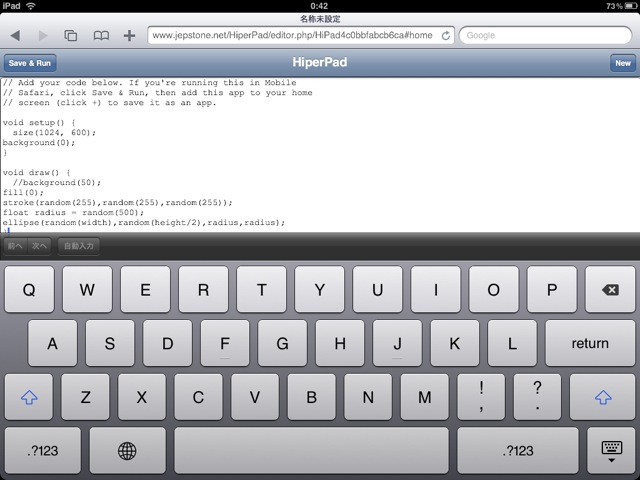Tap the left shift arrow key
640x480 pixels.
29,397
